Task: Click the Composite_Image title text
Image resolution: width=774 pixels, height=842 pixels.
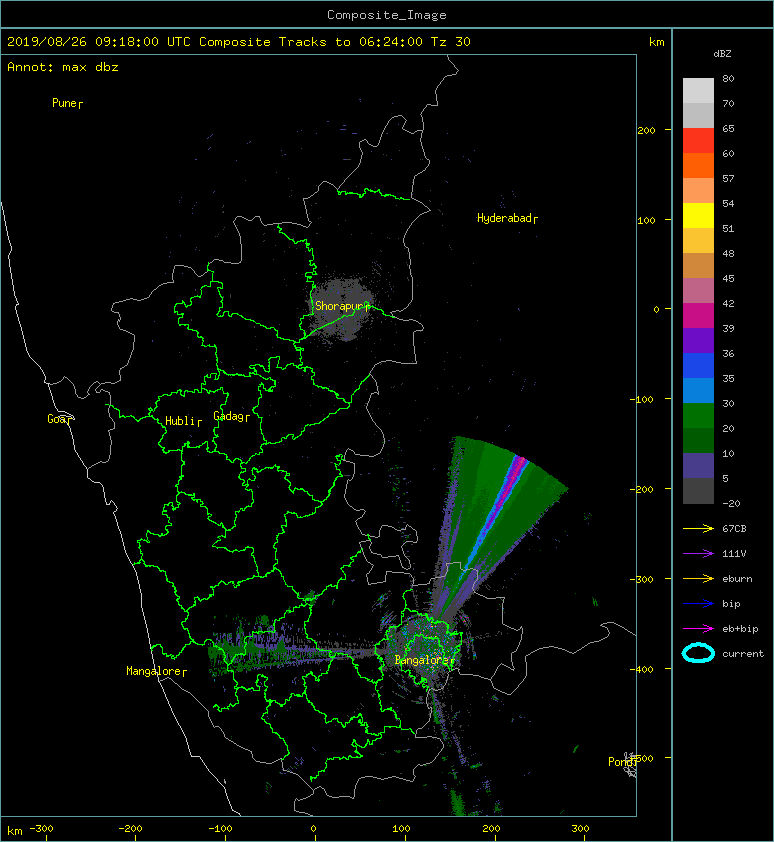Action: click(x=387, y=15)
